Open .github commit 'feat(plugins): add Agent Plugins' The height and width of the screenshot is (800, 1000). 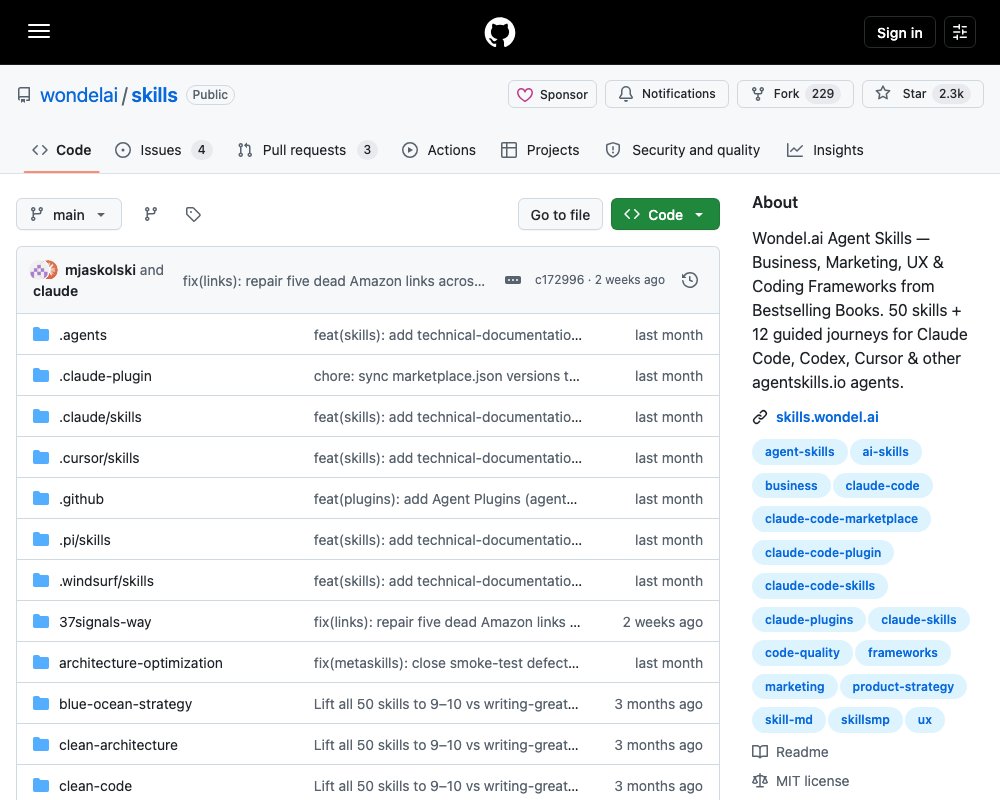click(x=445, y=499)
